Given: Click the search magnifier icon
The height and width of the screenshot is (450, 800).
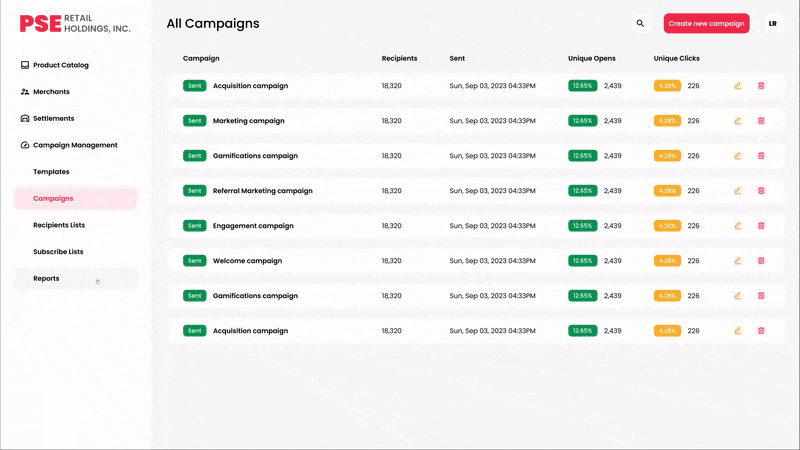Looking at the screenshot, I should tap(641, 23).
